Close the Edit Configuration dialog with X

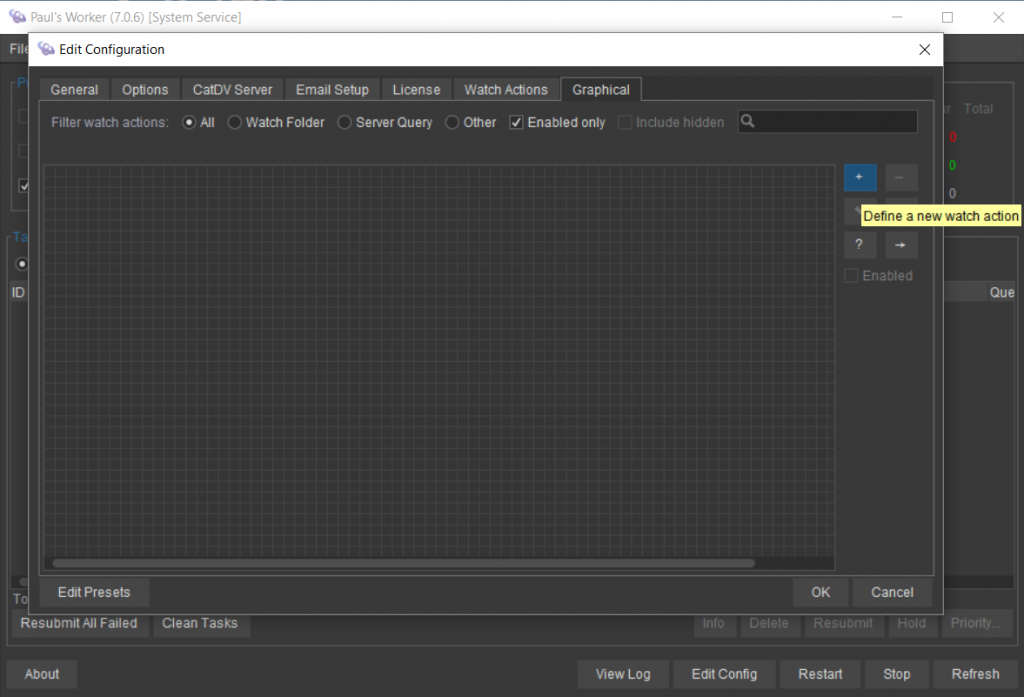924,50
